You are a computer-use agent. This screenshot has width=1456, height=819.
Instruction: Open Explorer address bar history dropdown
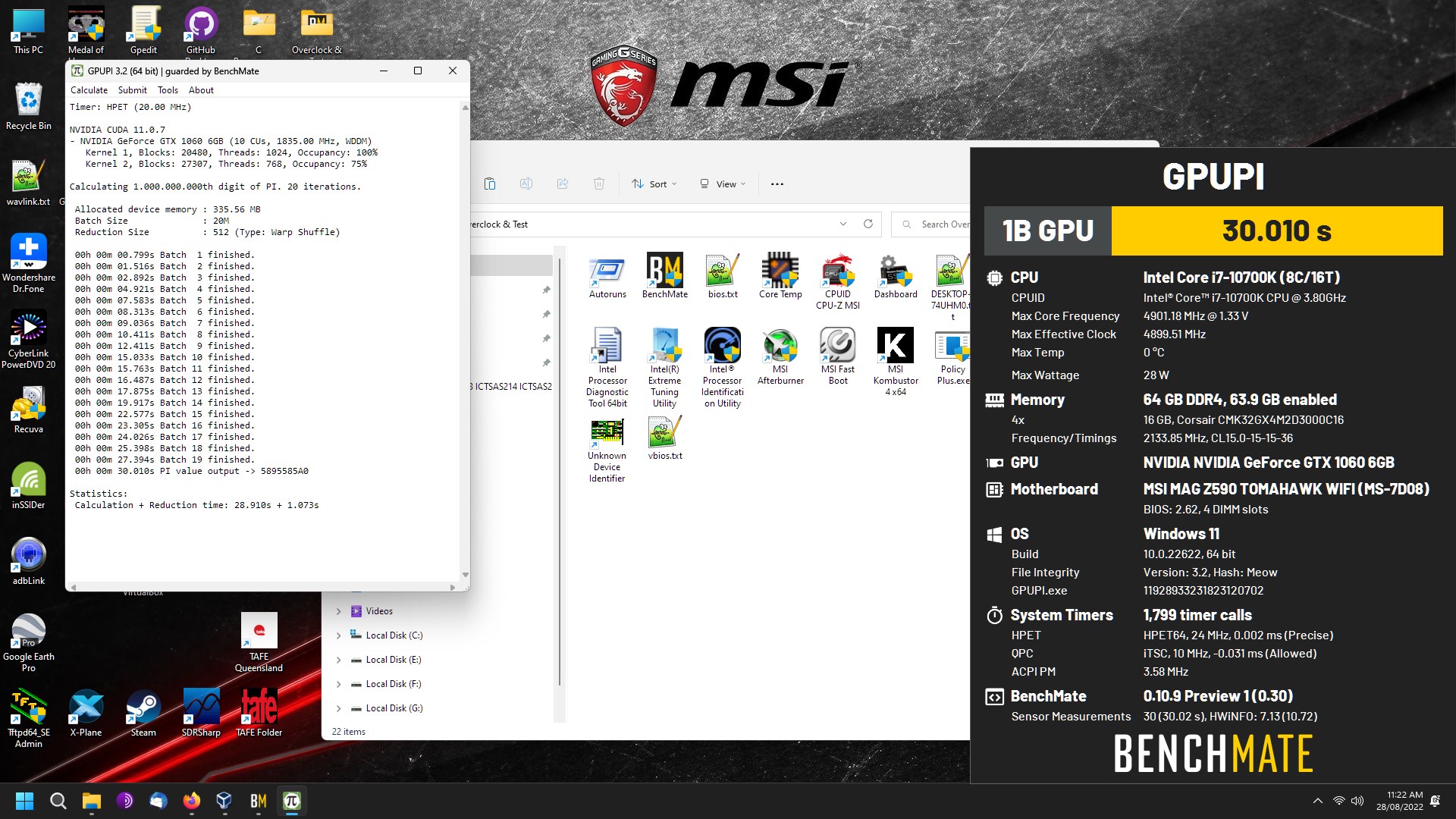pos(843,224)
